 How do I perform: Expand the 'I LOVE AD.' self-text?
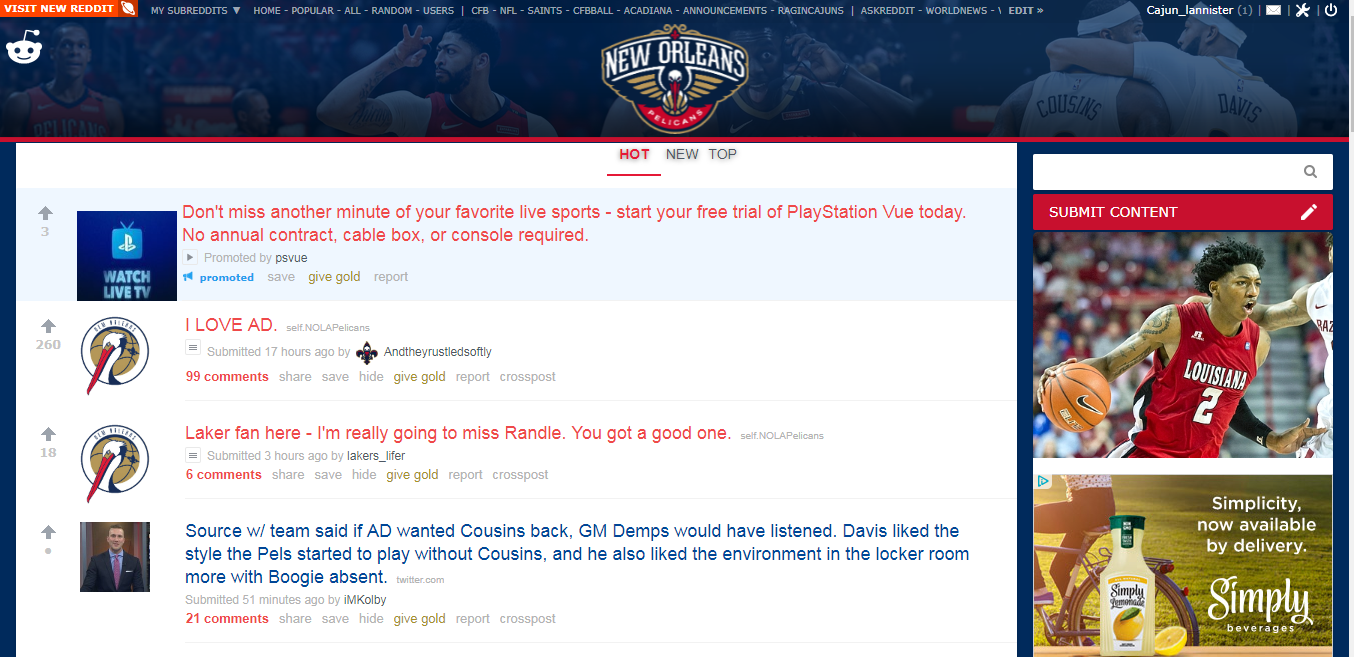click(194, 348)
